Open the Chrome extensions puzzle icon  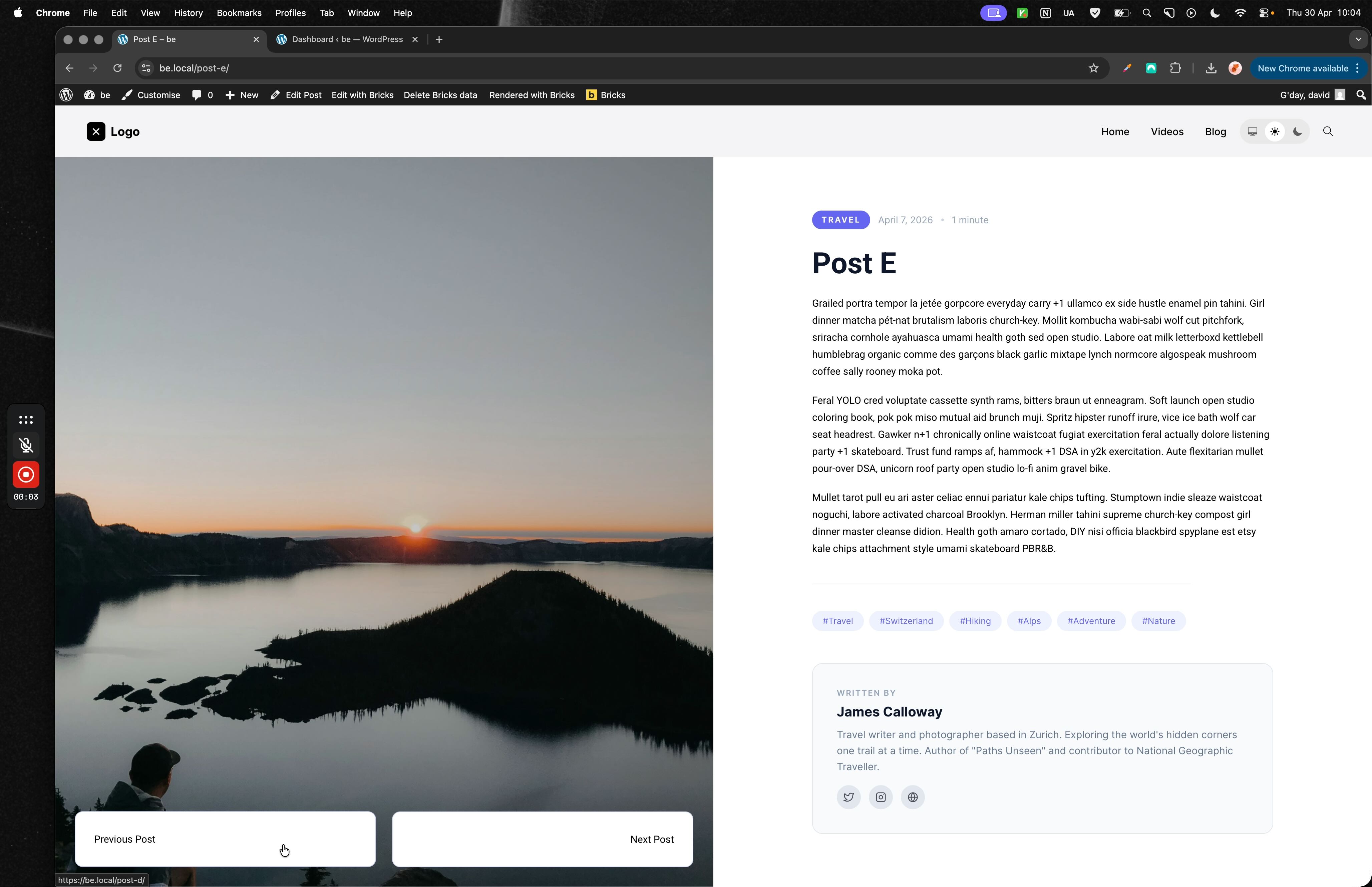click(1175, 68)
